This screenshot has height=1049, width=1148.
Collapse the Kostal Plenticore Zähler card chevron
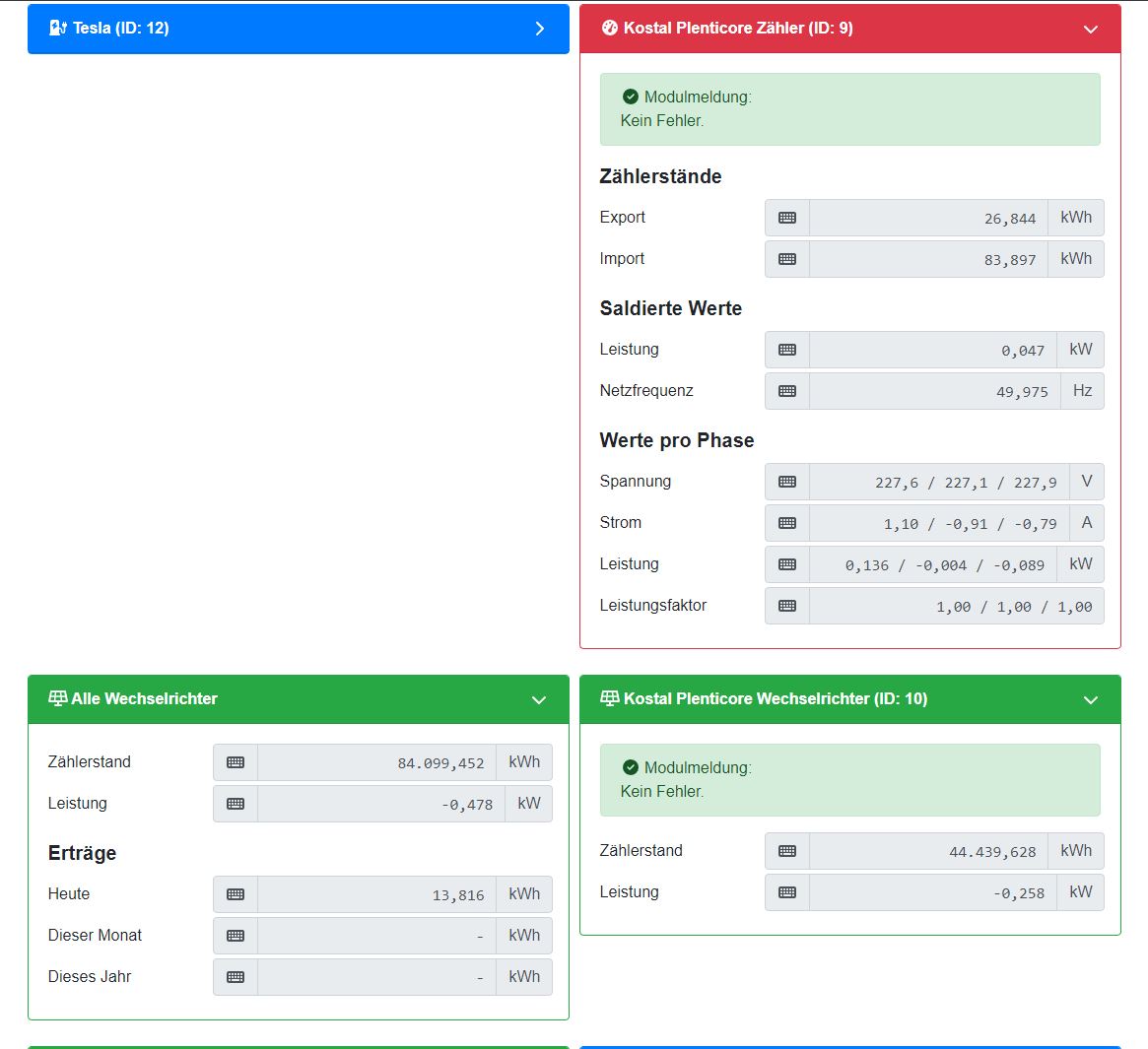tap(1090, 30)
